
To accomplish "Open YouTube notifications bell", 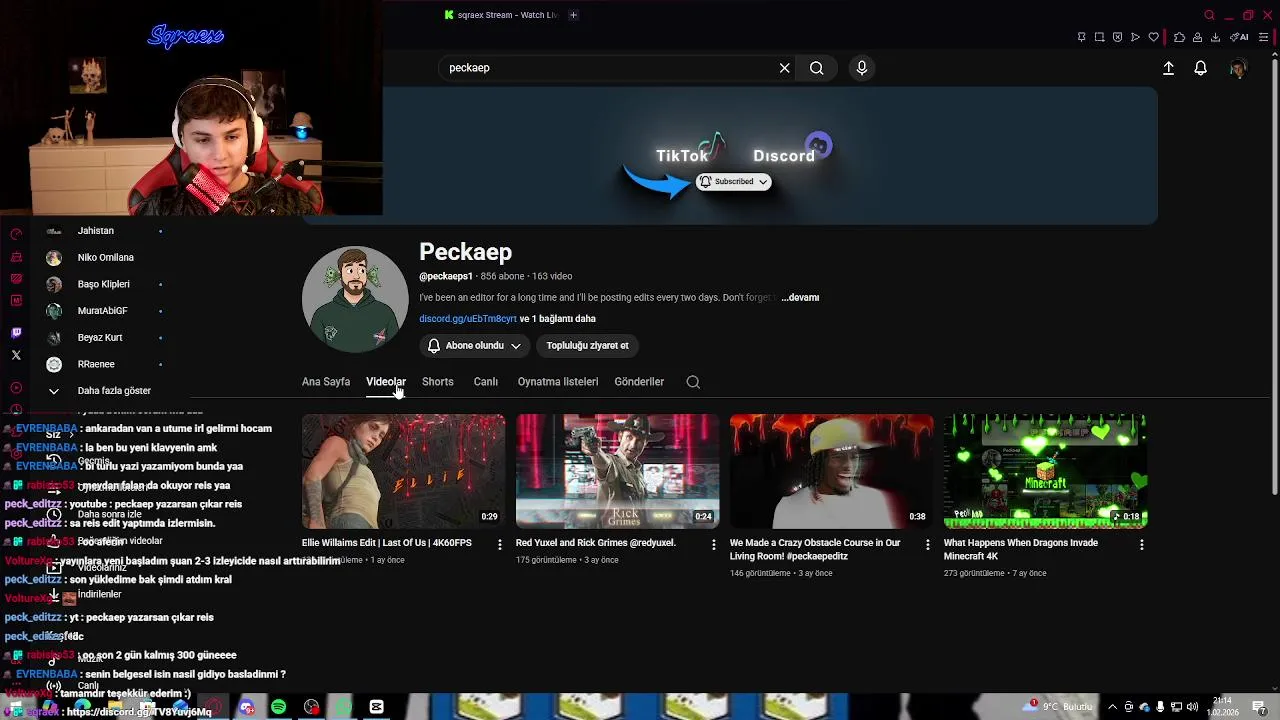I will [x=1200, y=68].
